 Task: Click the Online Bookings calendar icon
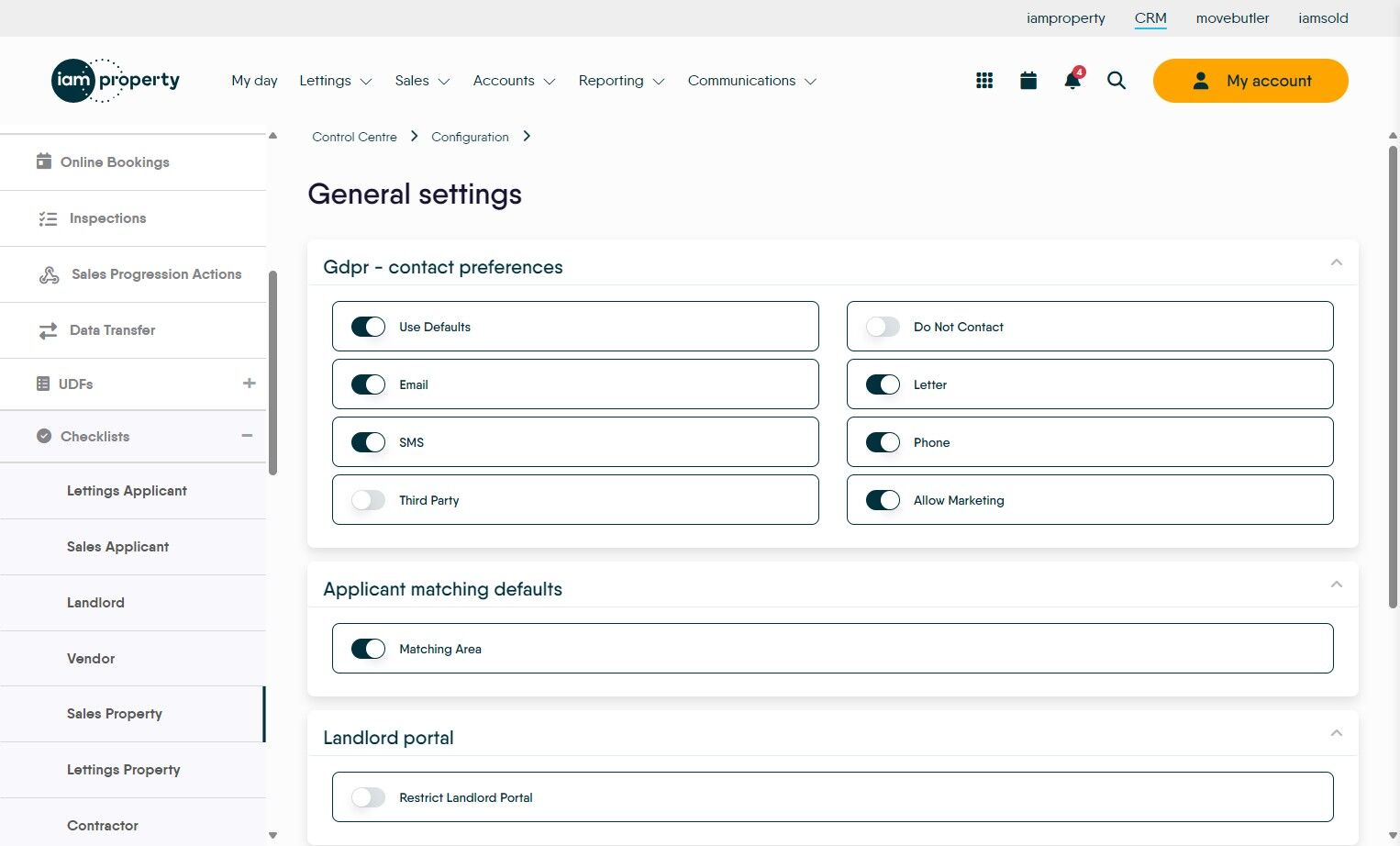43,161
